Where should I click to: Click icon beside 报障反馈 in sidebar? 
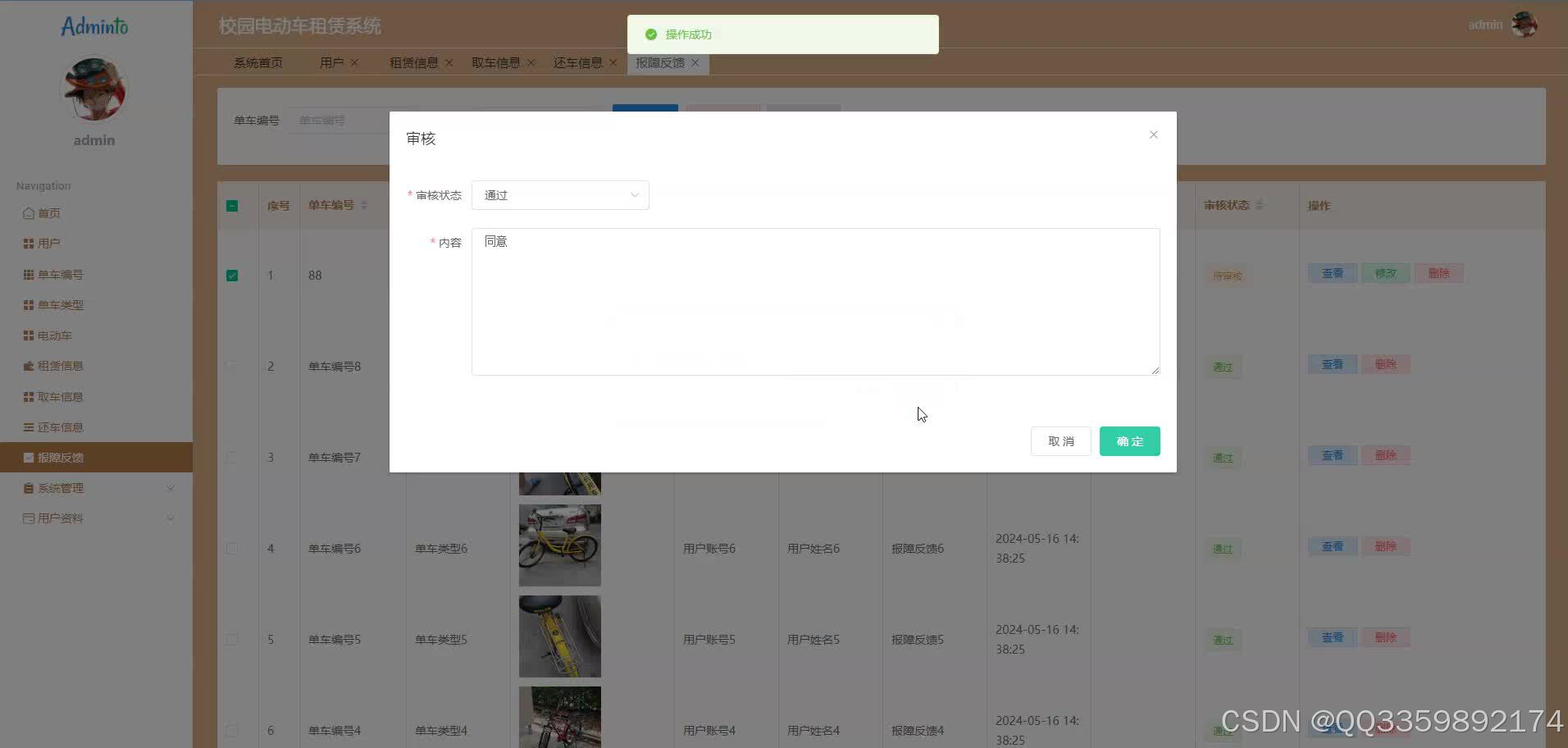point(29,458)
